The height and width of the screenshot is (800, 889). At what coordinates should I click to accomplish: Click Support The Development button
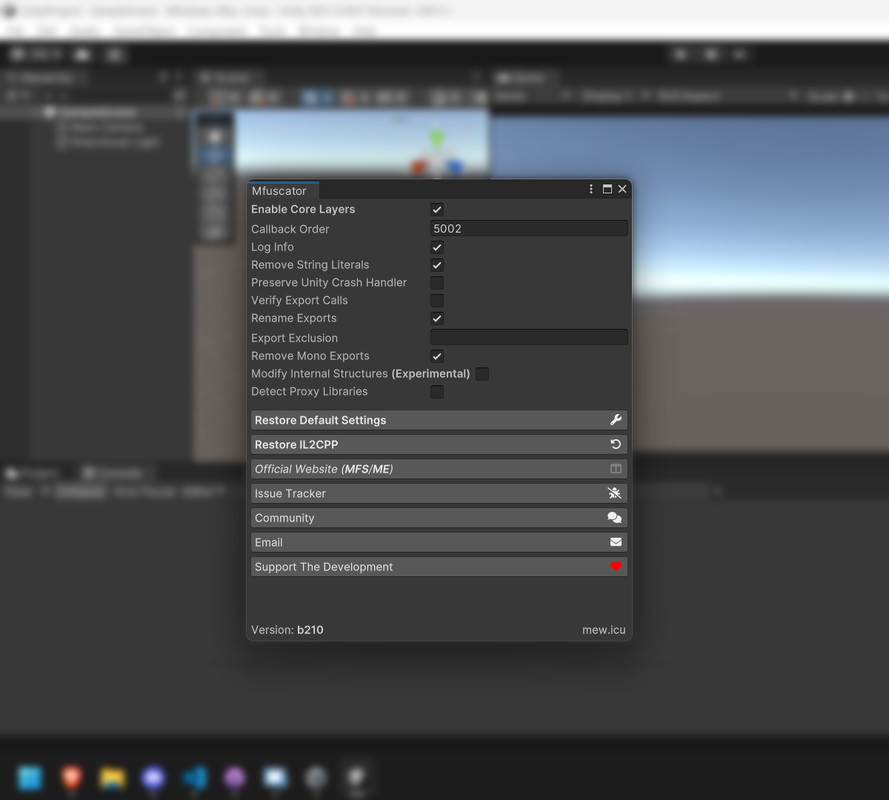tap(439, 567)
